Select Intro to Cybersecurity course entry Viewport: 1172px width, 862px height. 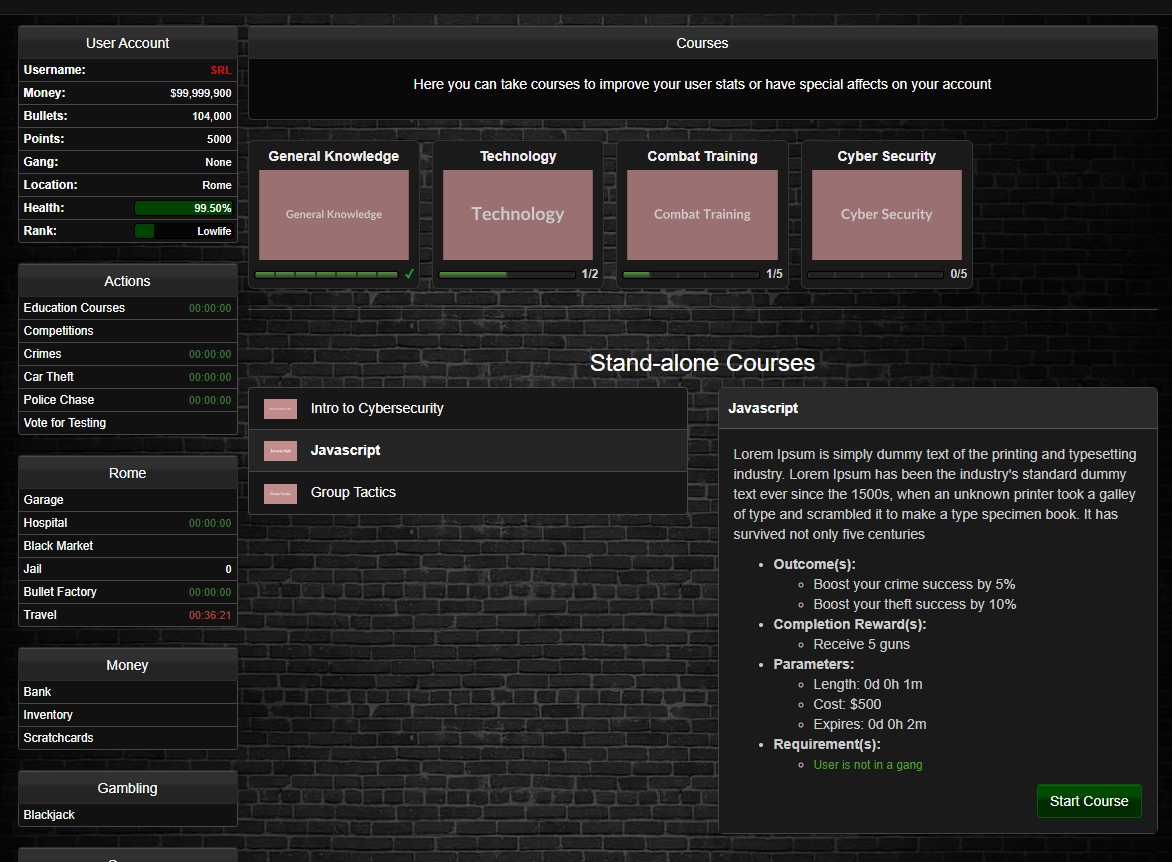tap(376, 409)
